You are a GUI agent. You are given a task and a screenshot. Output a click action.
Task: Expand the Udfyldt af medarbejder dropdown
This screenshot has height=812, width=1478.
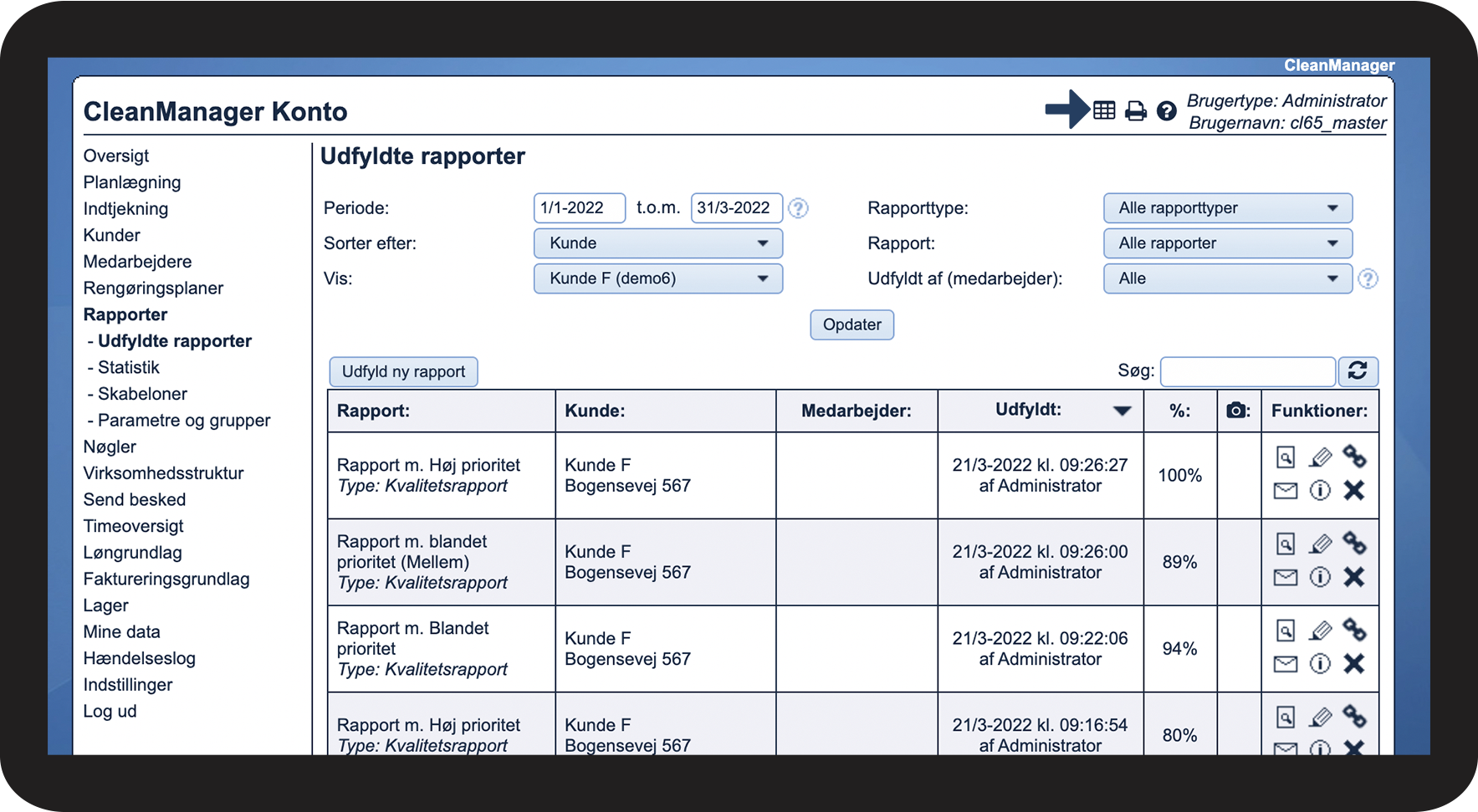tap(1227, 278)
